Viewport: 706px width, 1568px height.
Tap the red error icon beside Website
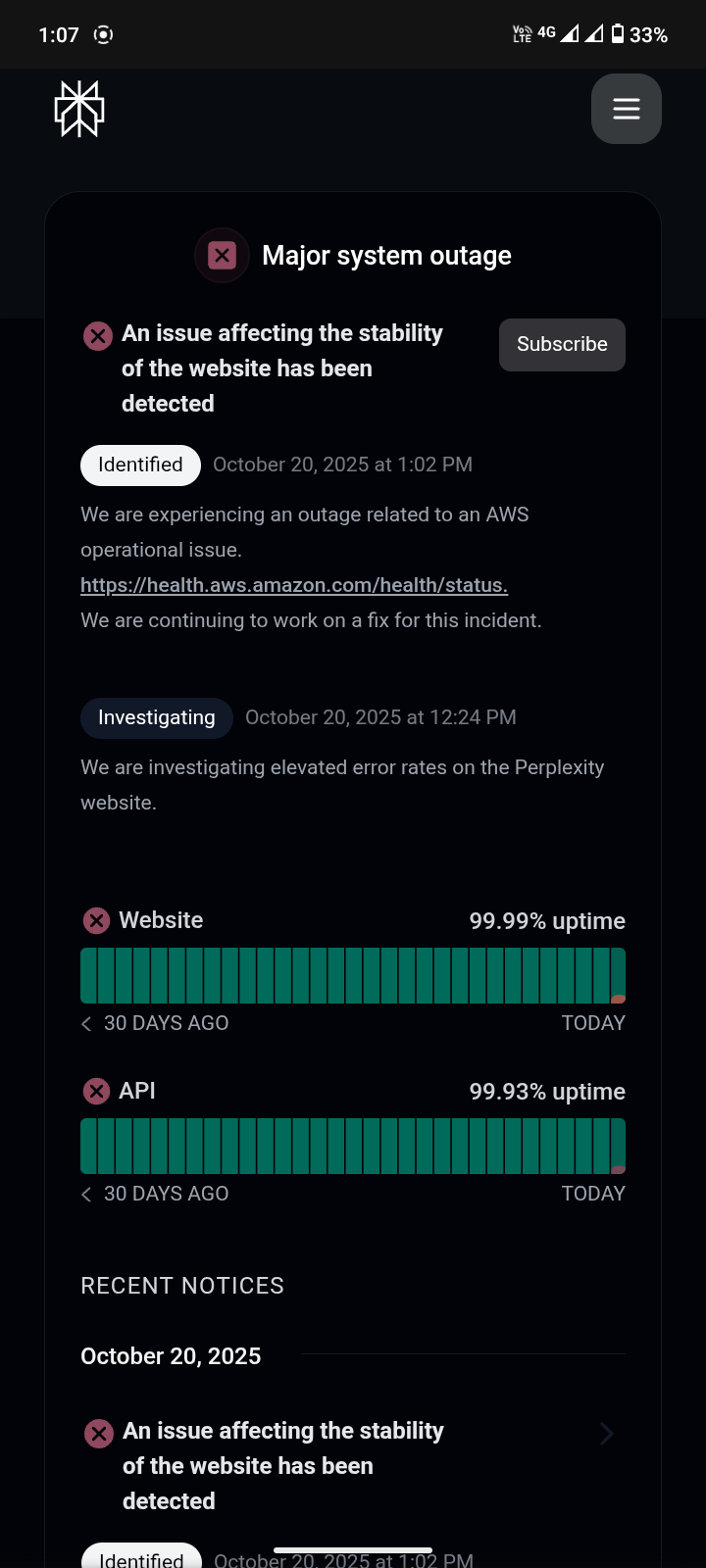point(96,921)
